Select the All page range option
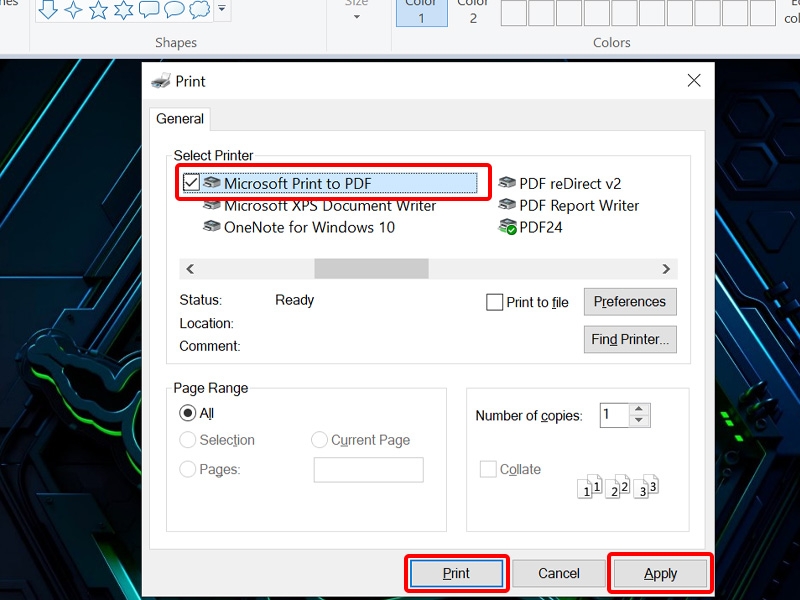 [x=188, y=413]
